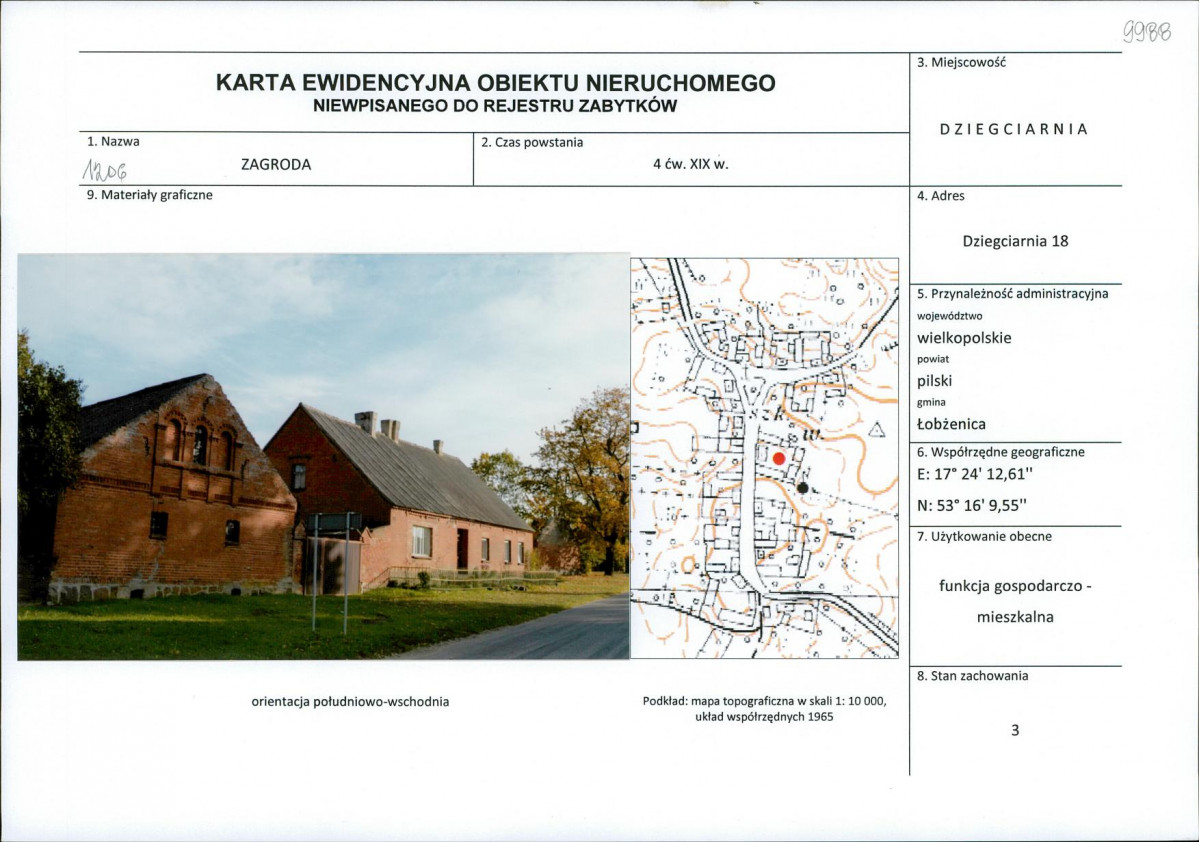Click the Łobżenica gmina entry

(949, 423)
